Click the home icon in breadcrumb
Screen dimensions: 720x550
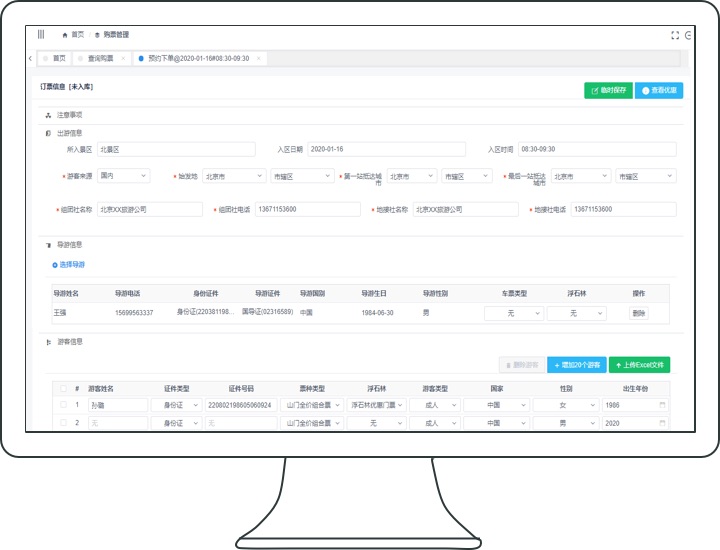pyautogui.click(x=65, y=34)
